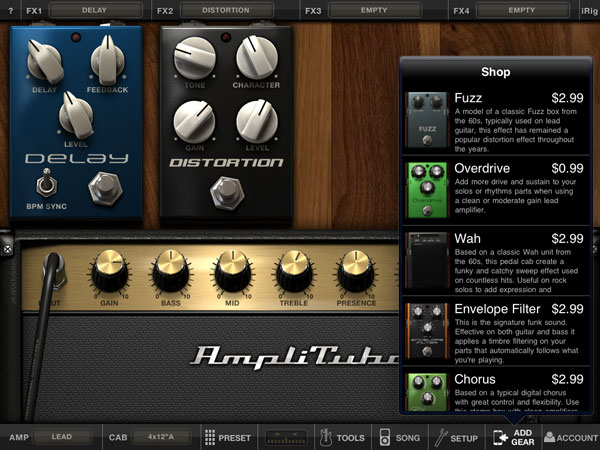The width and height of the screenshot is (600, 450).
Task: Click the amp Bass knob
Action: tap(171, 271)
